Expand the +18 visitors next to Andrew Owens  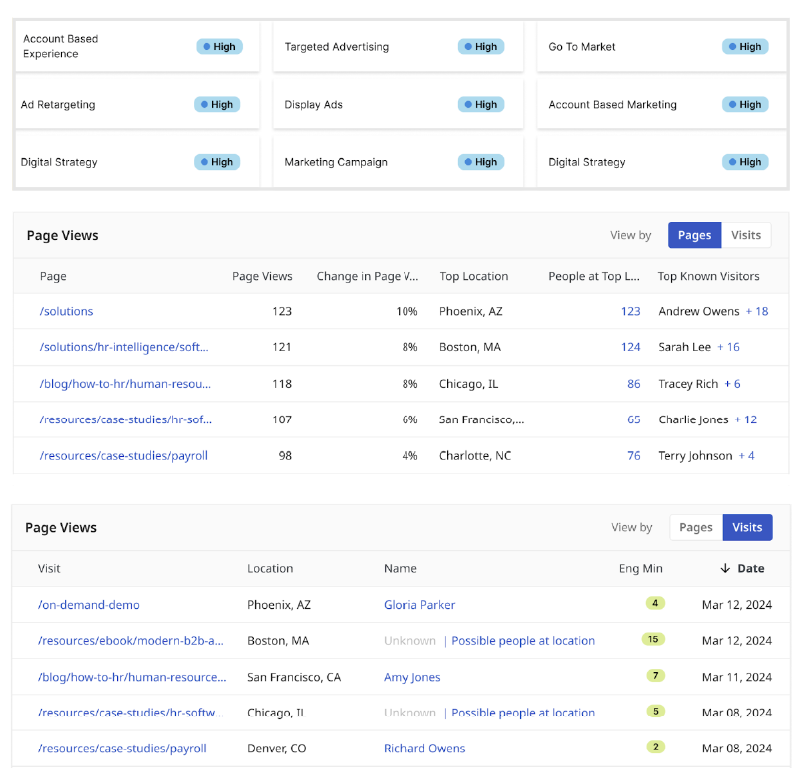pyautogui.click(x=757, y=312)
